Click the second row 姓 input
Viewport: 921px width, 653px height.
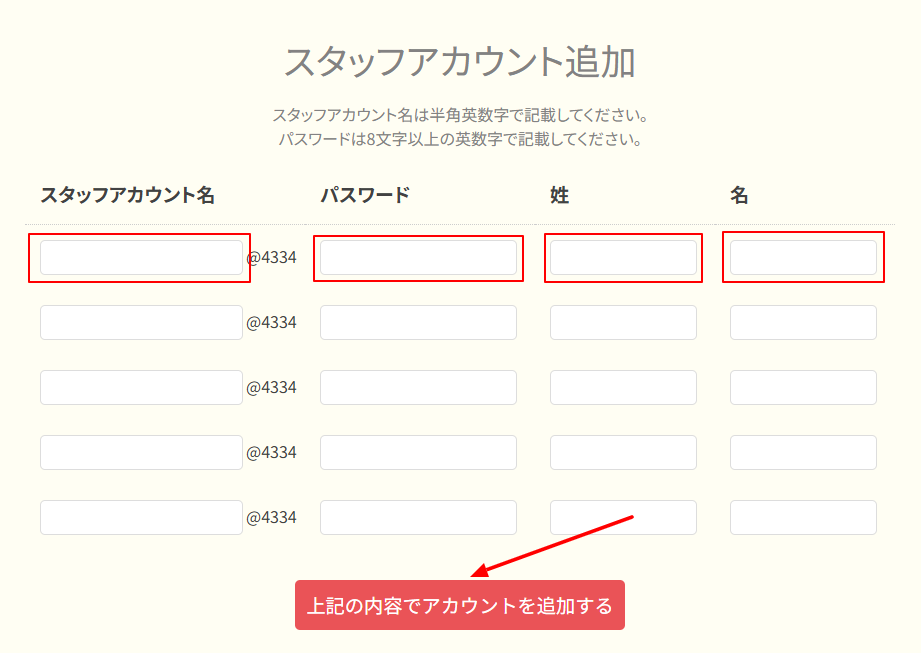point(623,323)
